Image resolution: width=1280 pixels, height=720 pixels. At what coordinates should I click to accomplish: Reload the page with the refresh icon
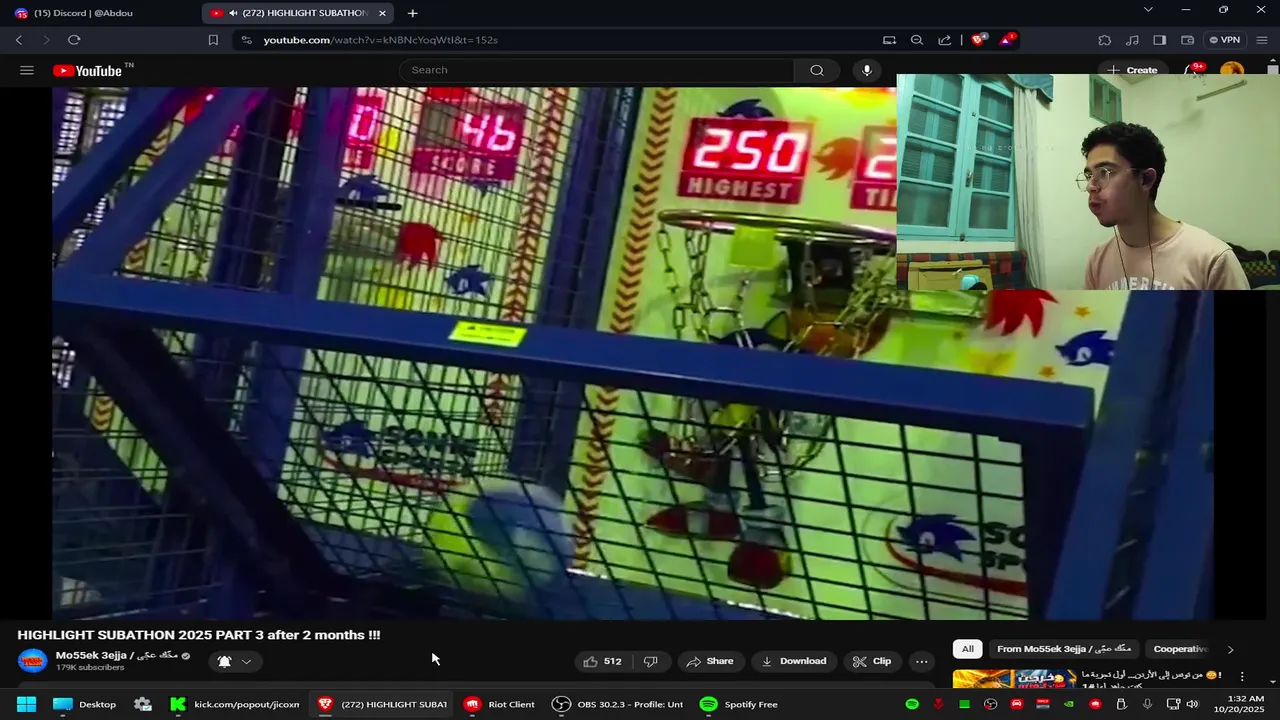click(74, 40)
